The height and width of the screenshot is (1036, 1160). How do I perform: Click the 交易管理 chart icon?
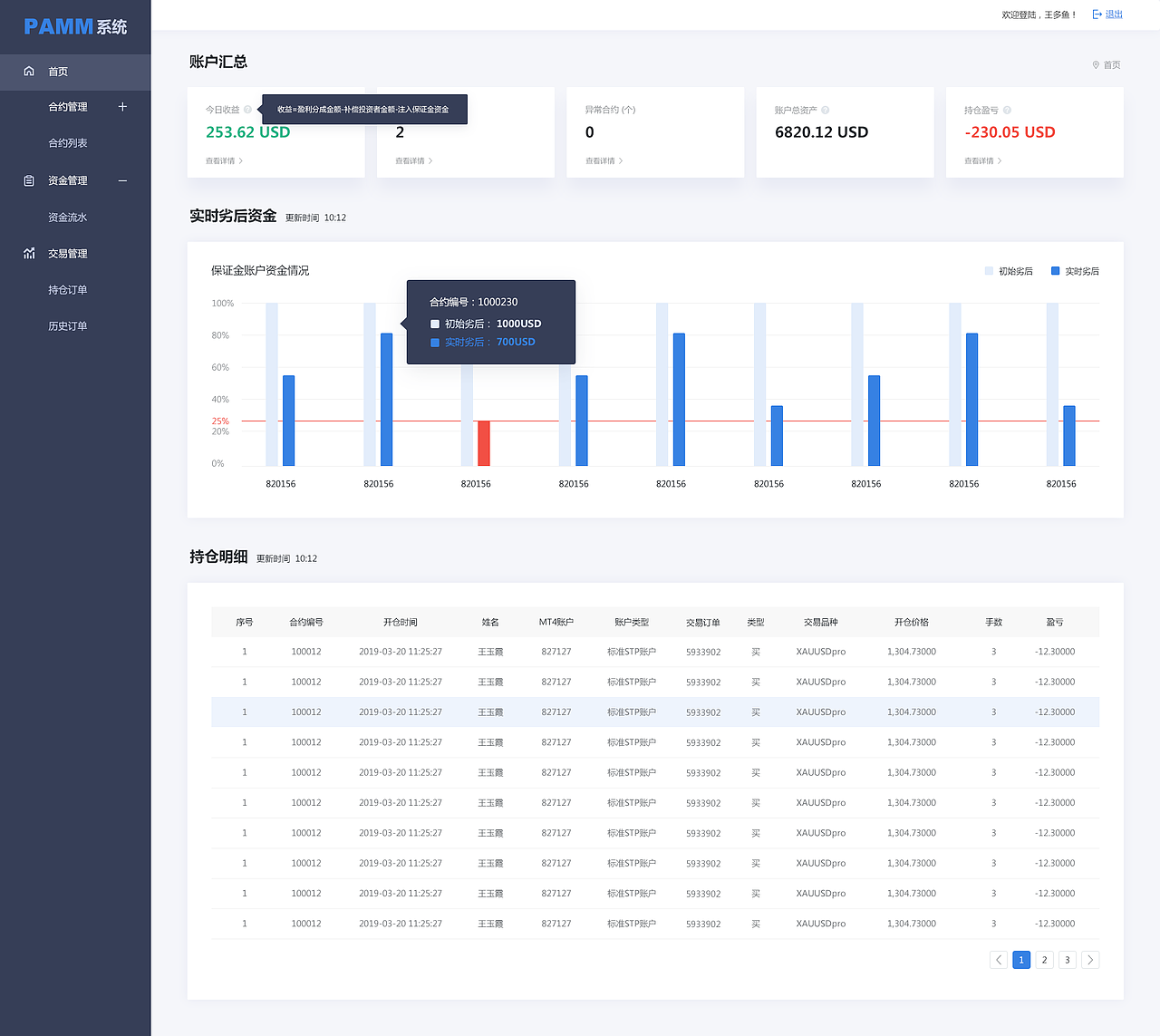pyautogui.click(x=29, y=253)
